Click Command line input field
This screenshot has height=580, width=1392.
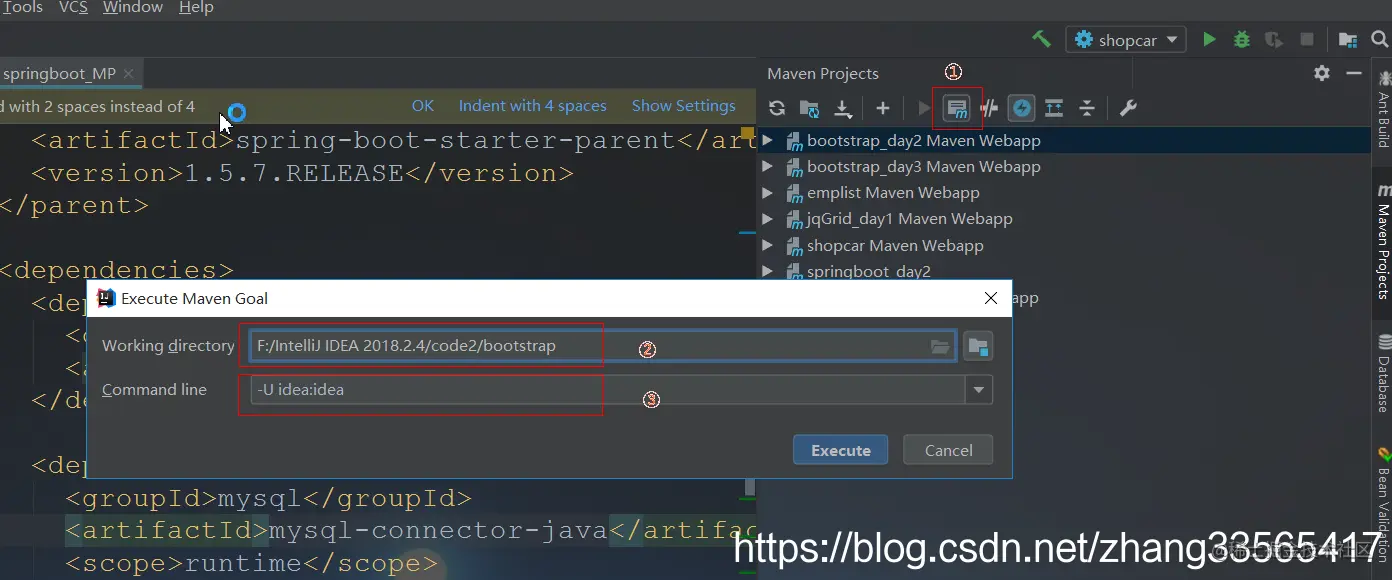click(606, 390)
